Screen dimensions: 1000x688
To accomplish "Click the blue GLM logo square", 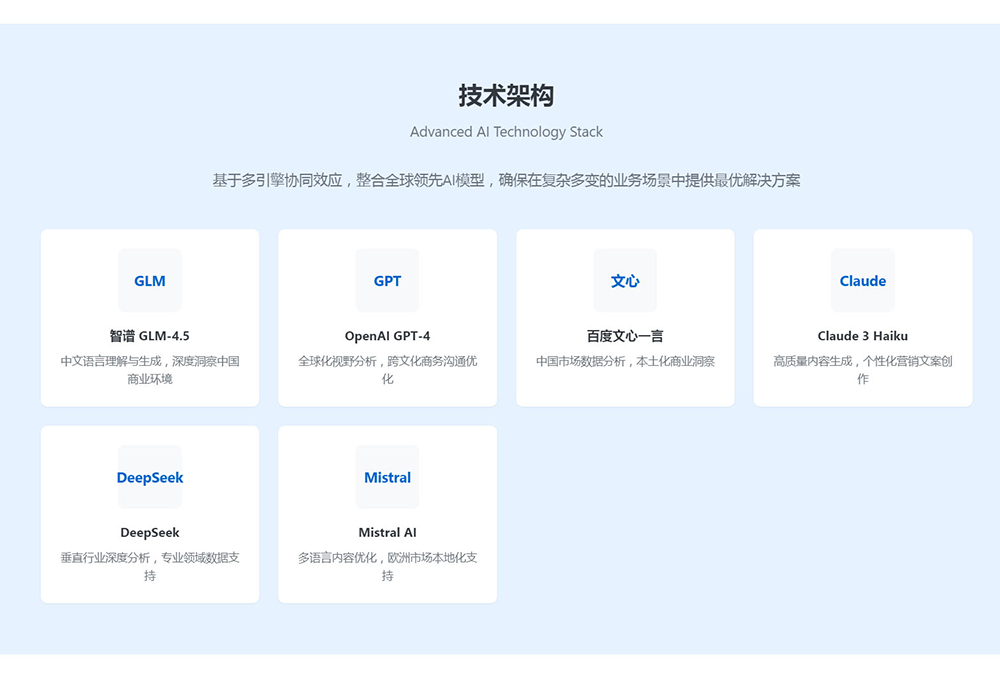I will pyautogui.click(x=149, y=280).
